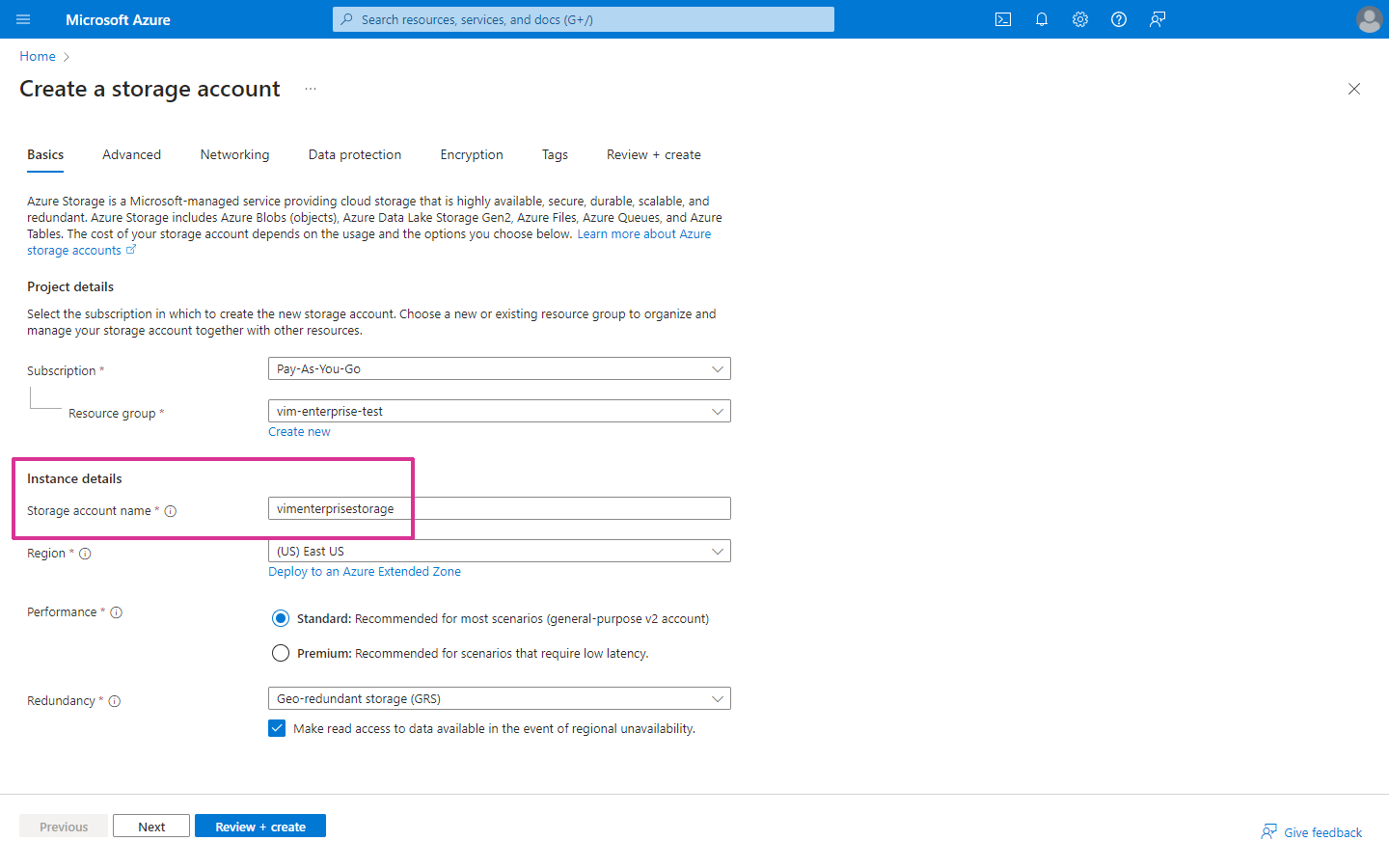Close the Create a storage account pane
1389x868 pixels.
[x=1354, y=89]
